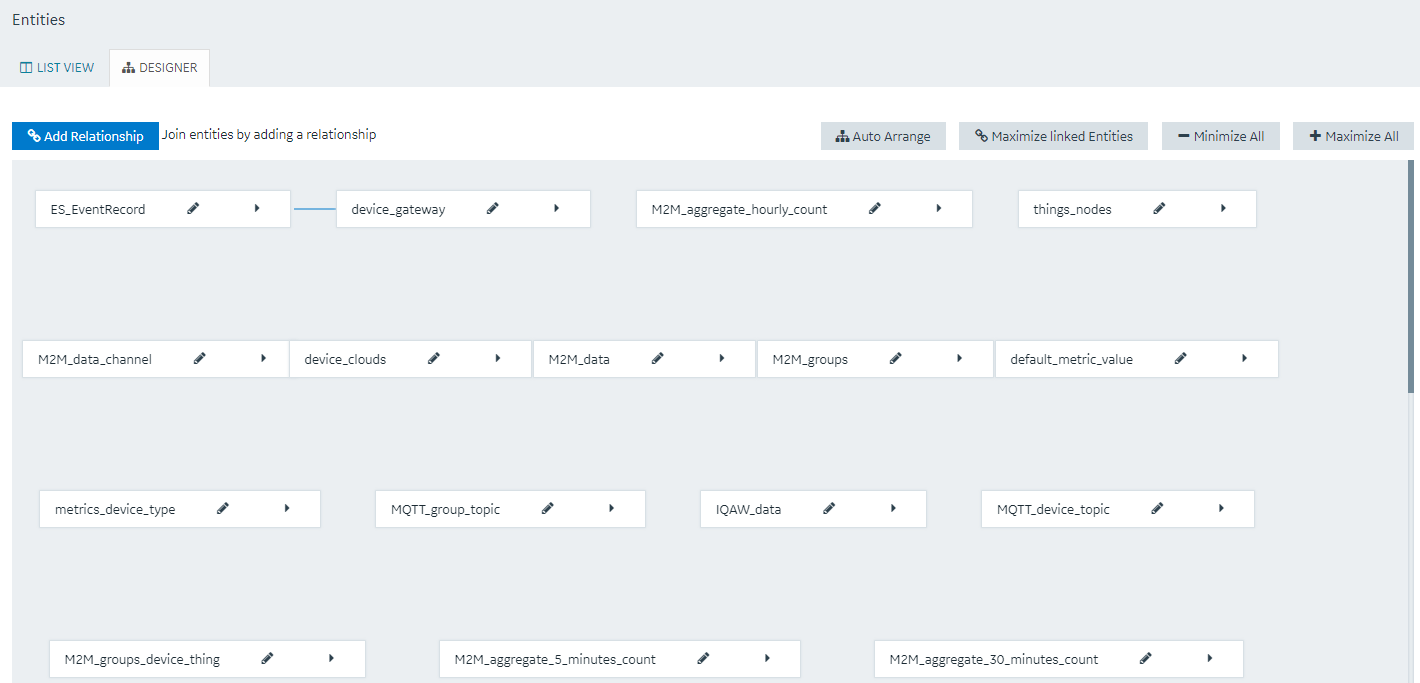
Task: Open the IQAW_data edit pencil
Action: [x=829, y=508]
